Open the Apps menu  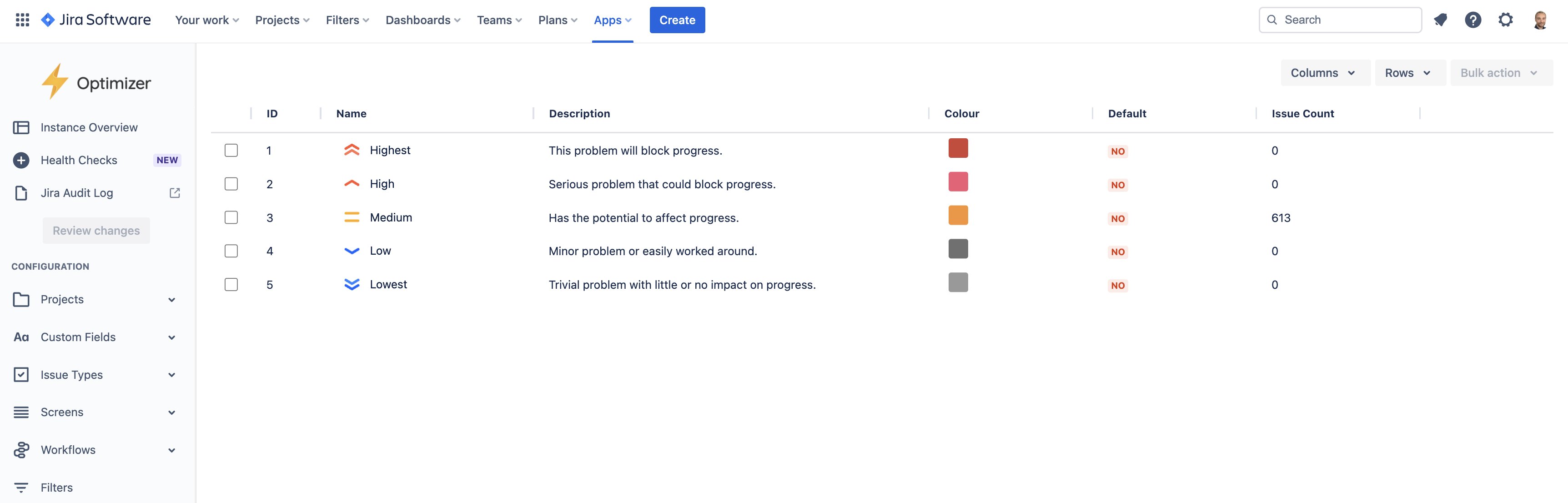pyautogui.click(x=612, y=20)
